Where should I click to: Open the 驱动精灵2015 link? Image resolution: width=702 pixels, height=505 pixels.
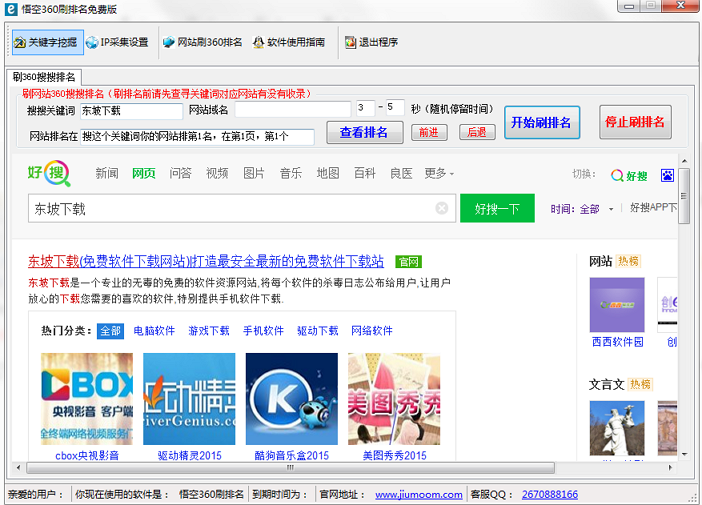click(x=189, y=455)
